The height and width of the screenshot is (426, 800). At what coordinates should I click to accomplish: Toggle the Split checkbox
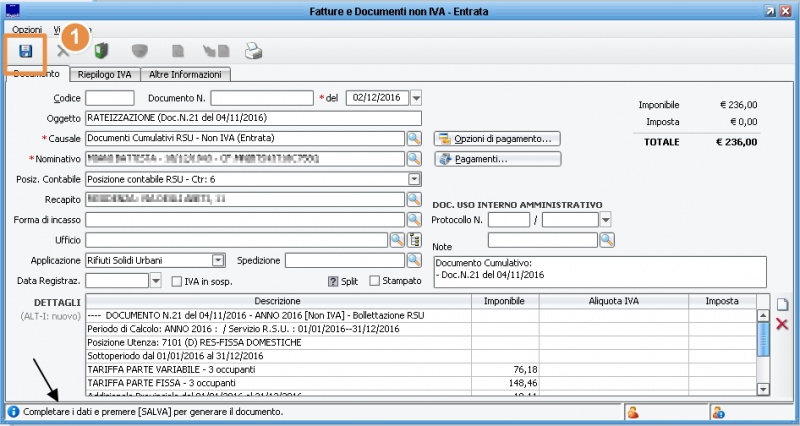click(334, 281)
